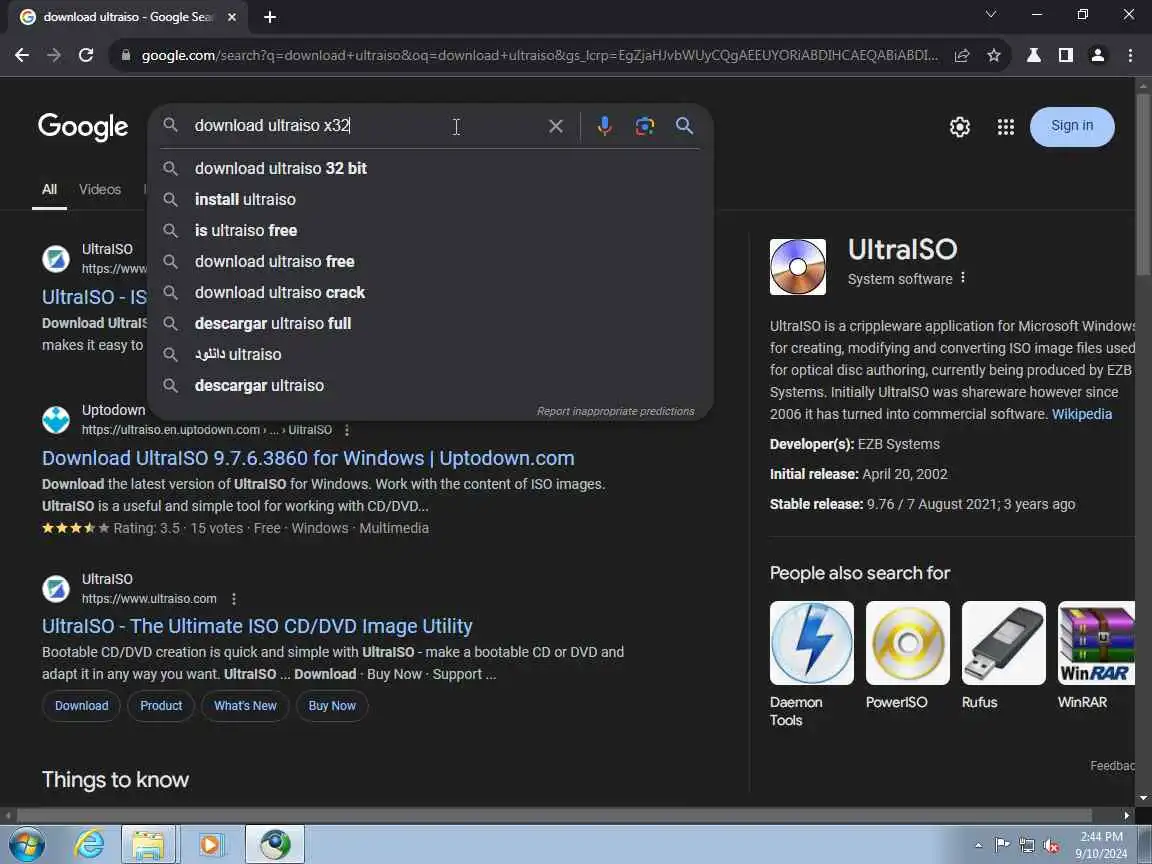The image size is (1152, 864).
Task: Clear the search box with X
Action: 556,126
